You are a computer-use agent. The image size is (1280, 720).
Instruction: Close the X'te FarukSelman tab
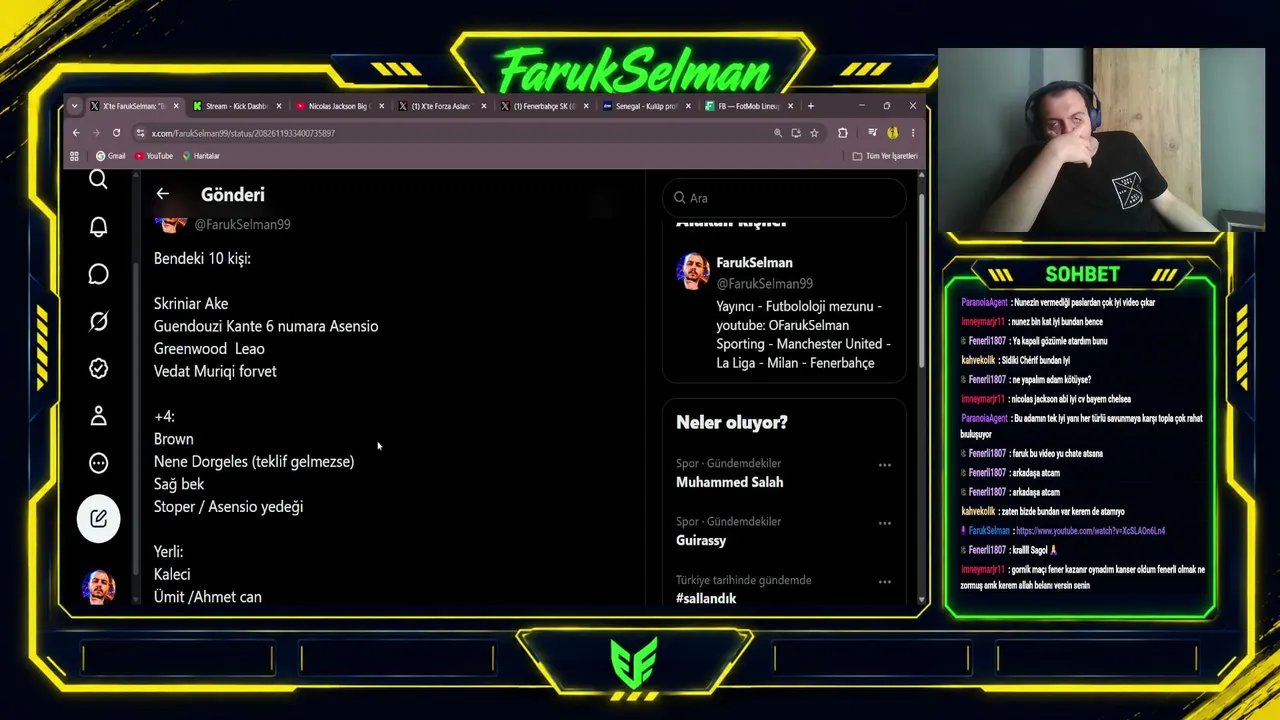click(x=176, y=106)
